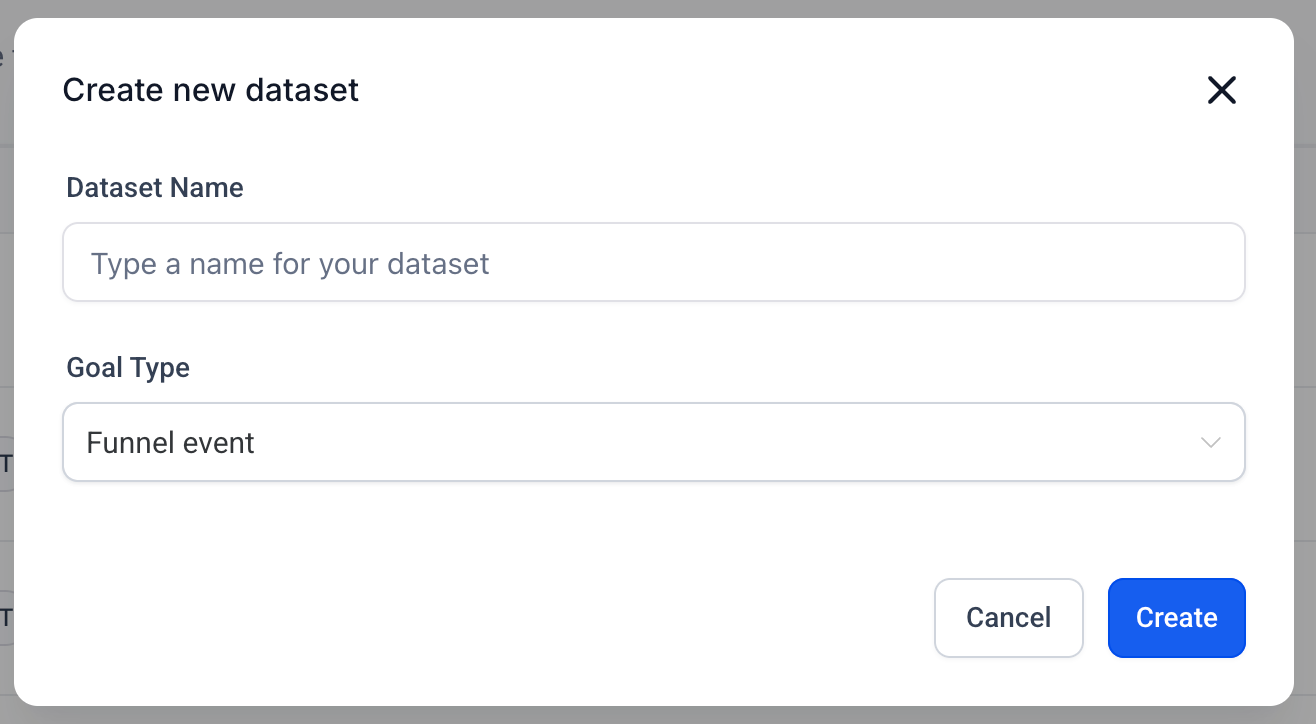This screenshot has width=1316, height=724.
Task: Close the Create new dataset dialog
Action: tap(1221, 91)
